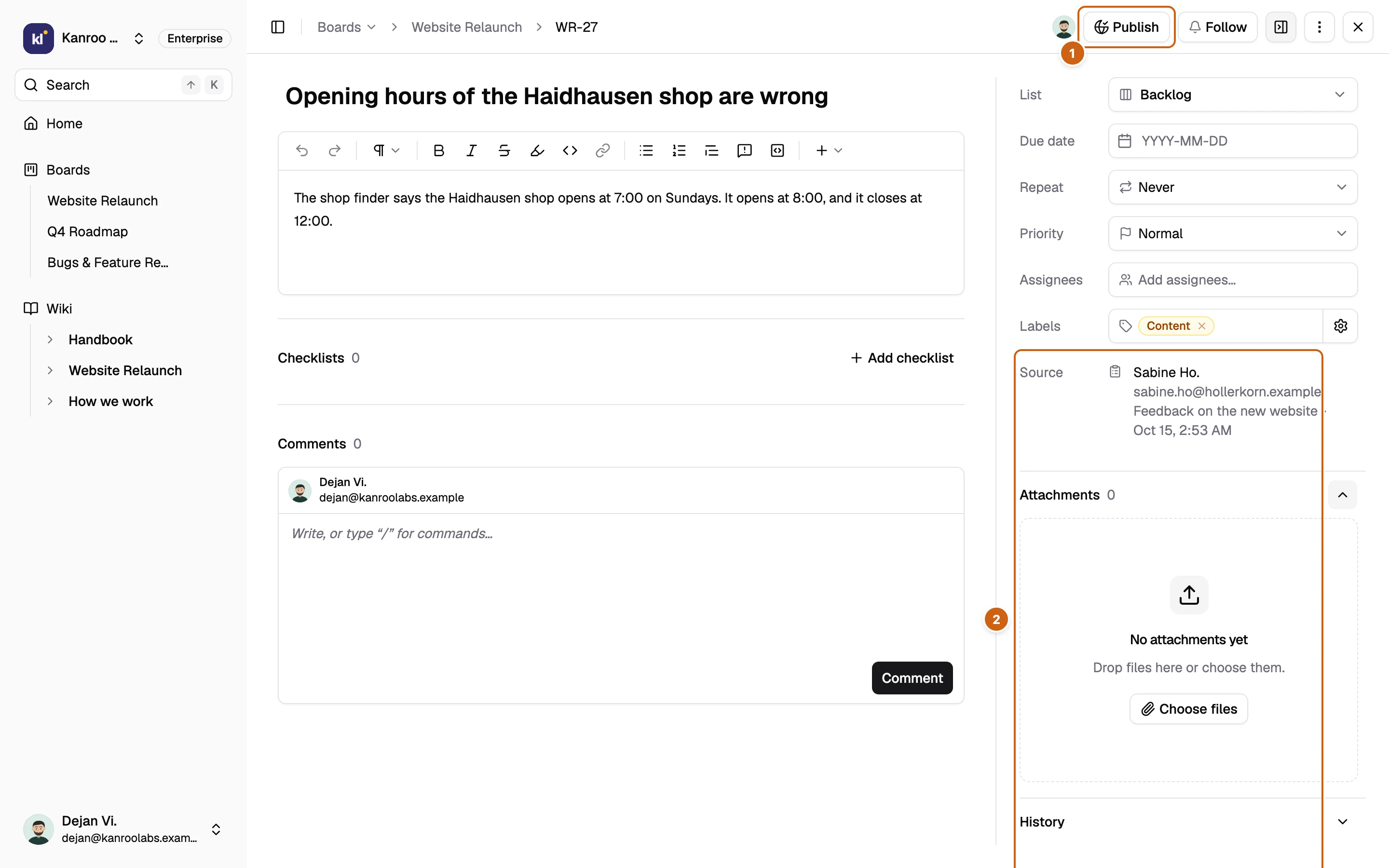Open the List dropdown showing Backlog
Screen dimensions: 1389x868
pyautogui.click(x=1232, y=95)
